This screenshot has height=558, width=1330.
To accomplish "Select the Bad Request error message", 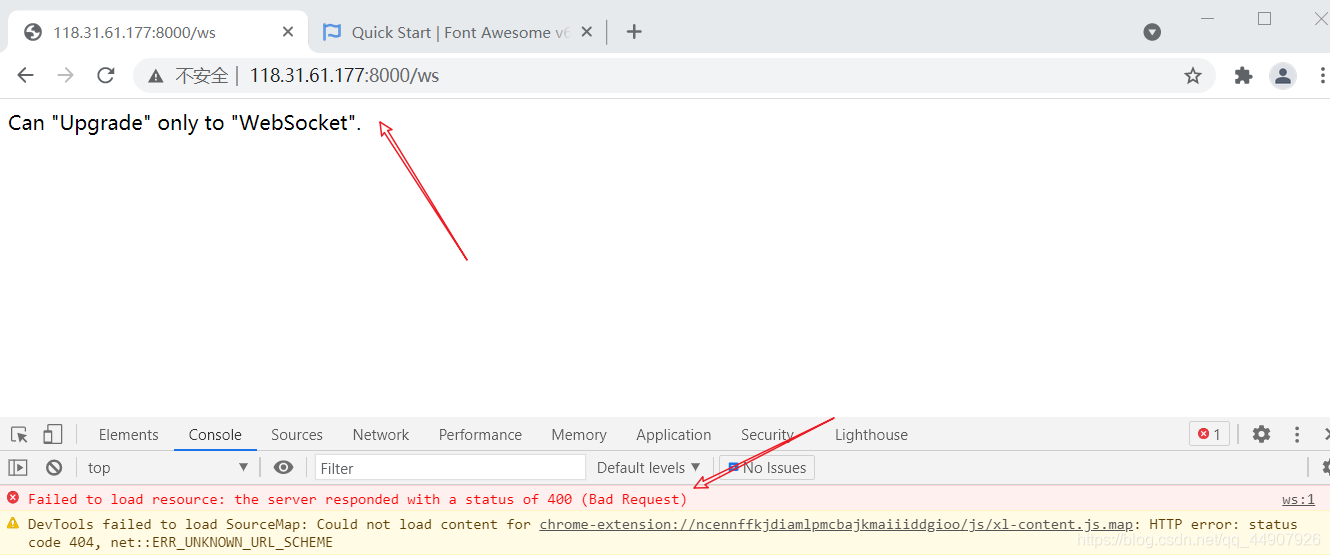I will click(358, 499).
